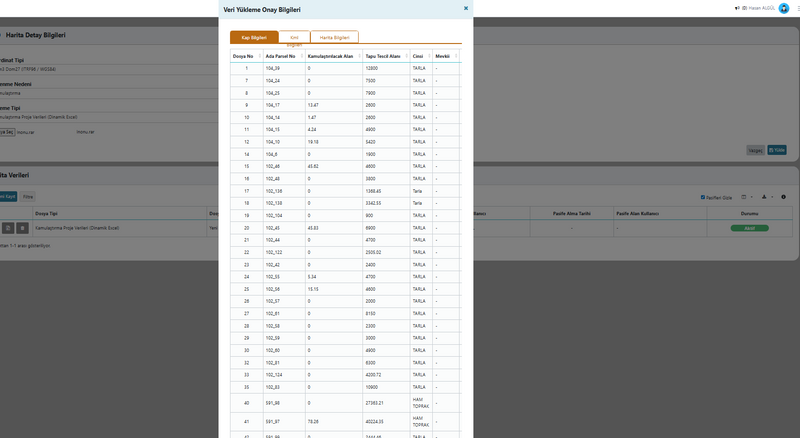Click the delete trash icon in row
Screen dimensions: 800x438
coord(22,229)
